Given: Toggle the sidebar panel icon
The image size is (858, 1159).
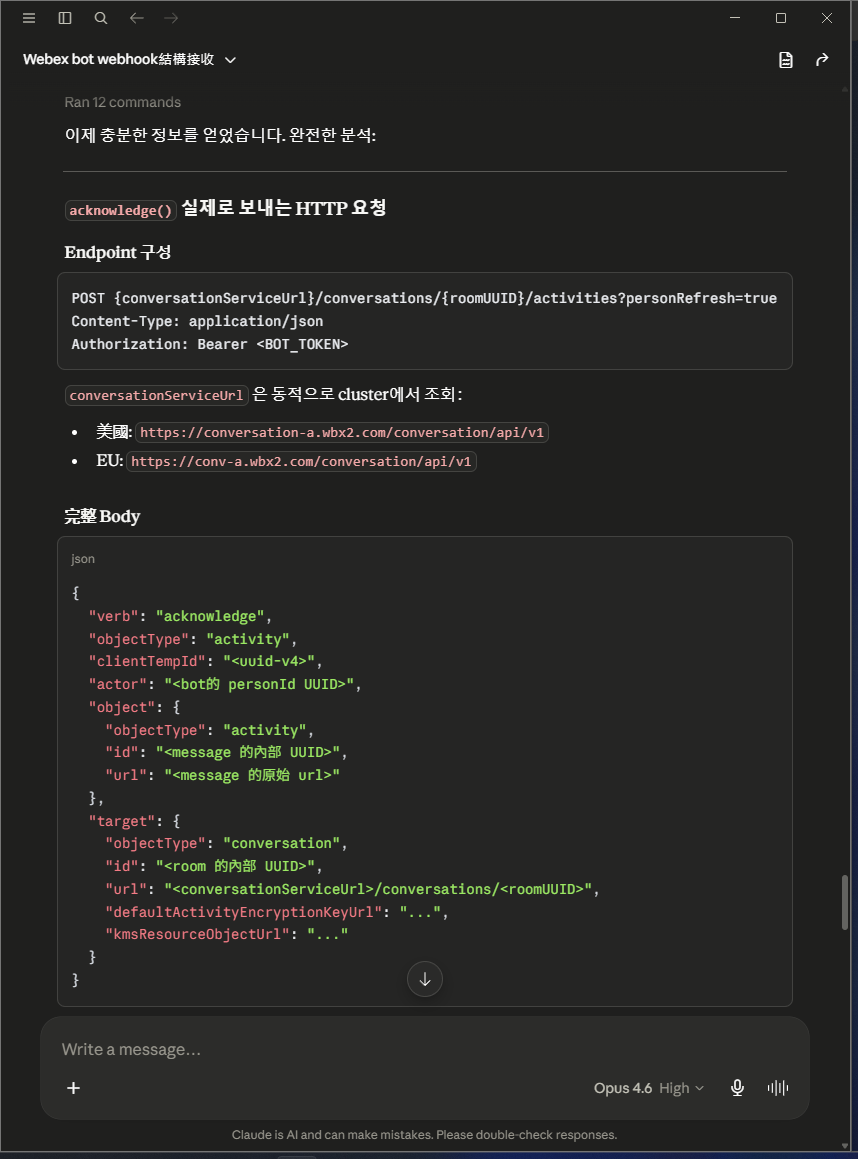Looking at the screenshot, I should [65, 18].
